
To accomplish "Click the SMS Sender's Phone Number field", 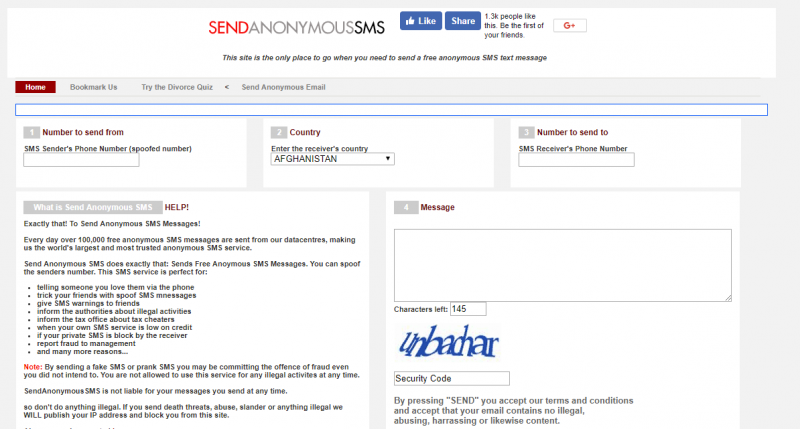I will (x=81, y=160).
